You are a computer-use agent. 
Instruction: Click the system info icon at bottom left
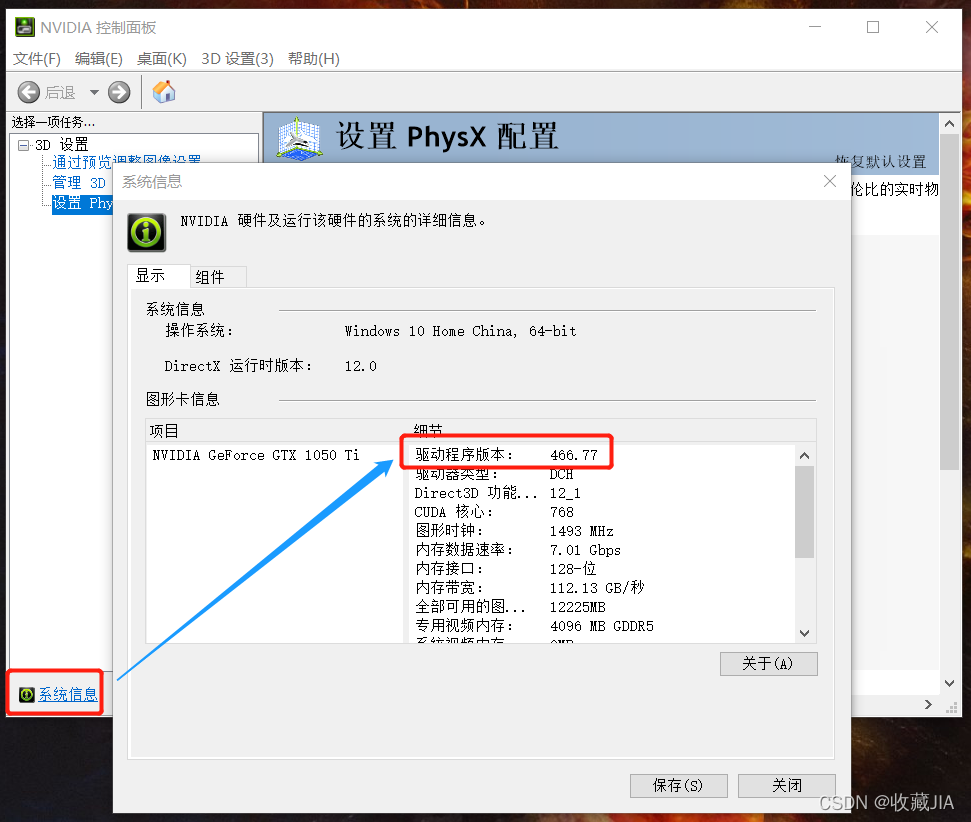[27, 694]
